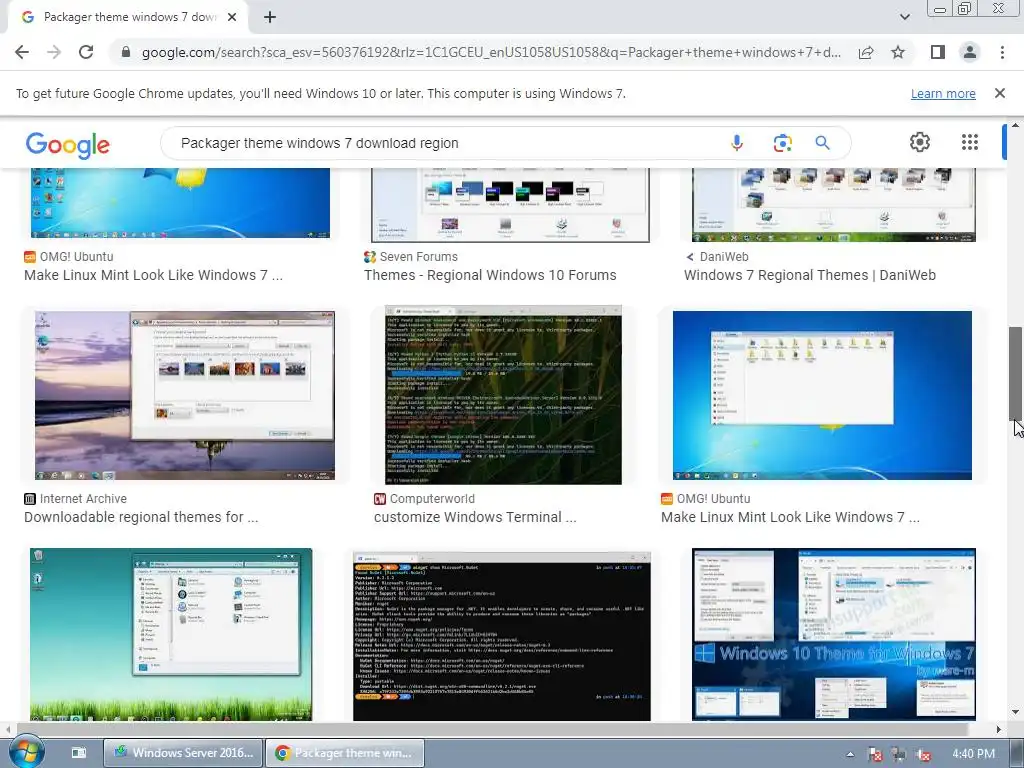Open the Chrome profile avatar menu
Image resolution: width=1024 pixels, height=768 pixels.
pos(970,52)
